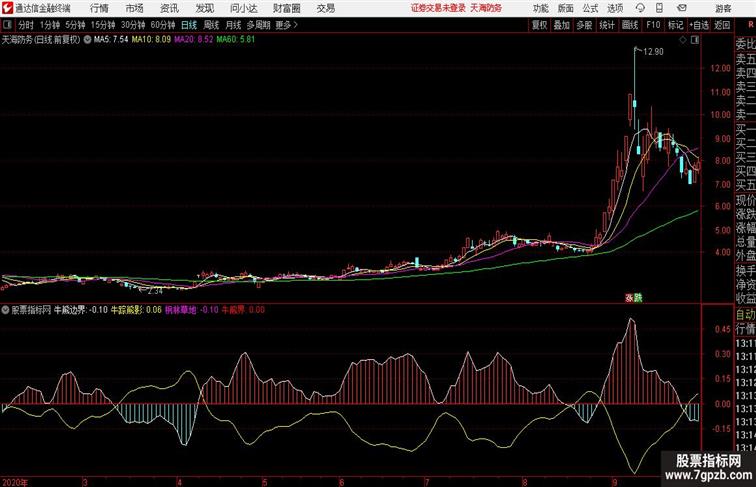The height and width of the screenshot is (487, 756).
Task: Switch to 分时 chart period
Action: coord(26,25)
